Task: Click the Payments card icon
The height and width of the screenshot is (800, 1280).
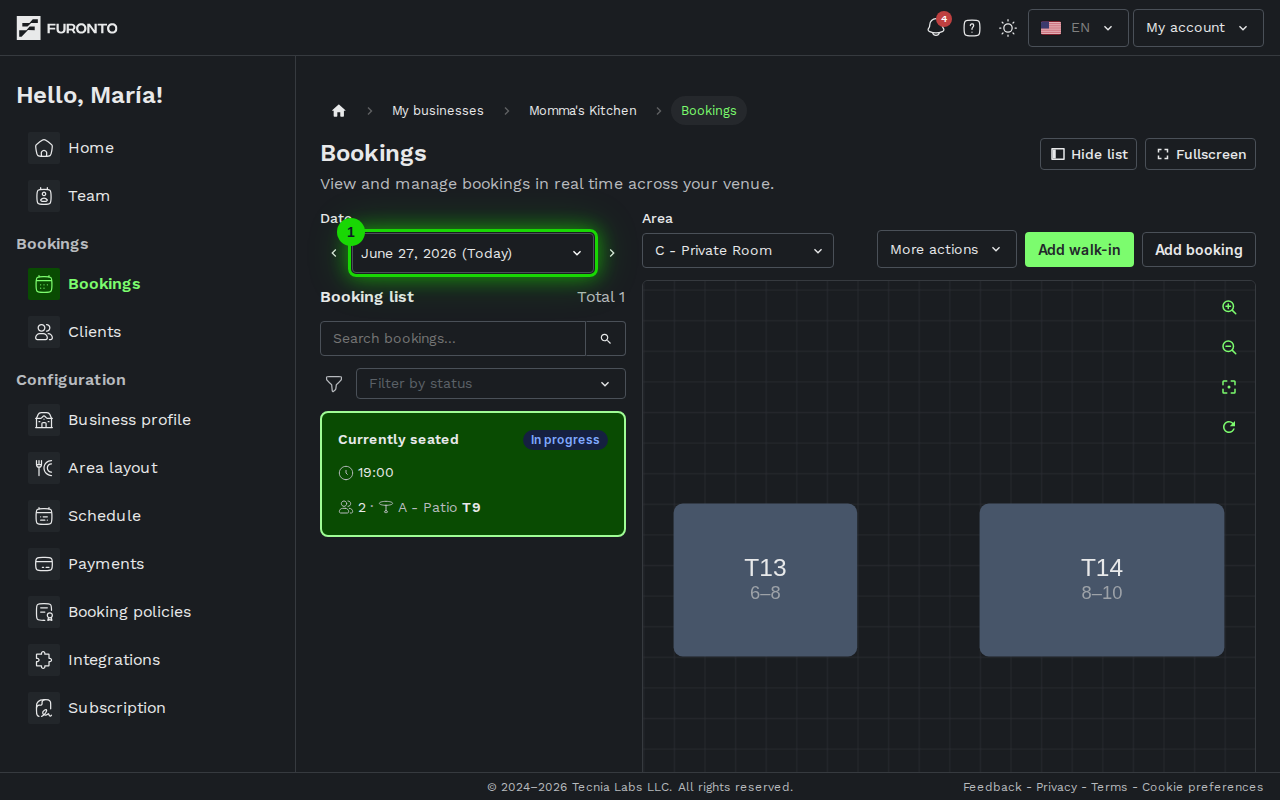Action: [x=44, y=564]
